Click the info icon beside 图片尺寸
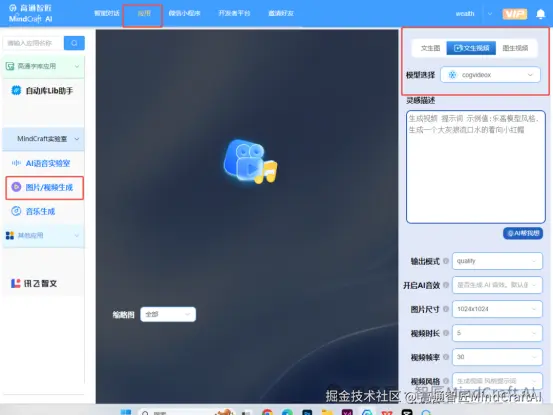 (x=446, y=309)
